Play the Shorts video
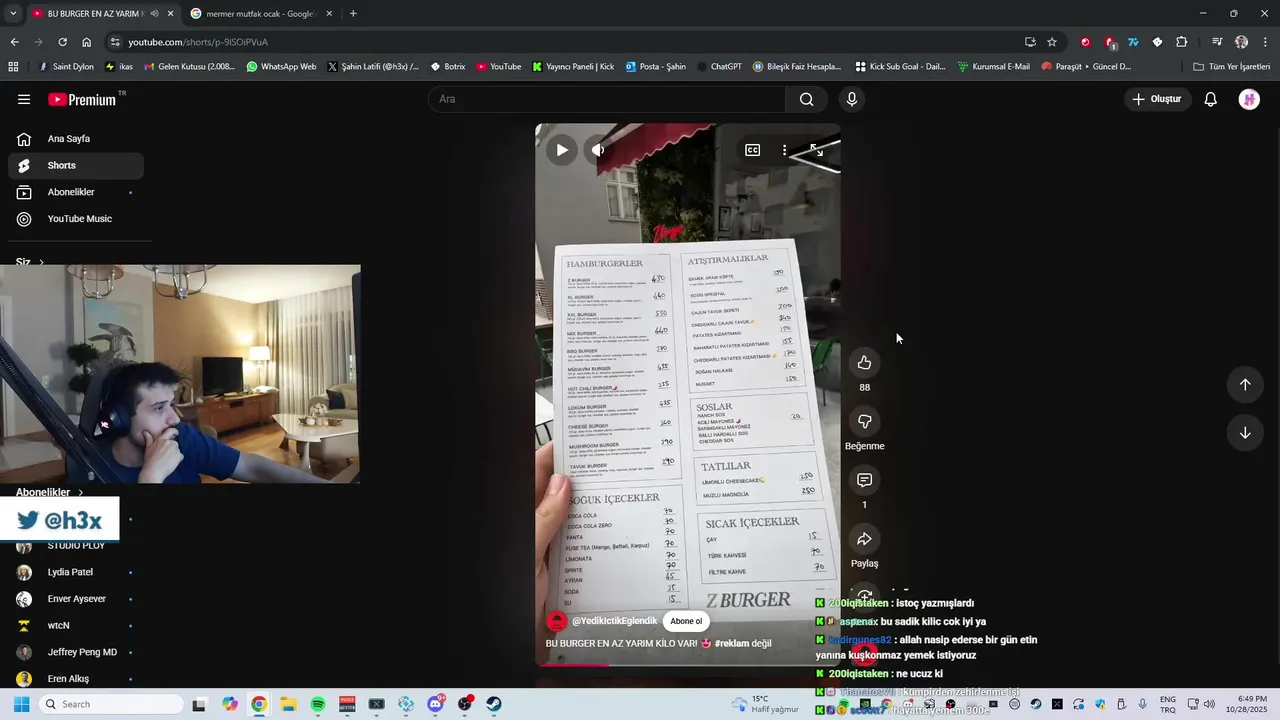 (562, 150)
